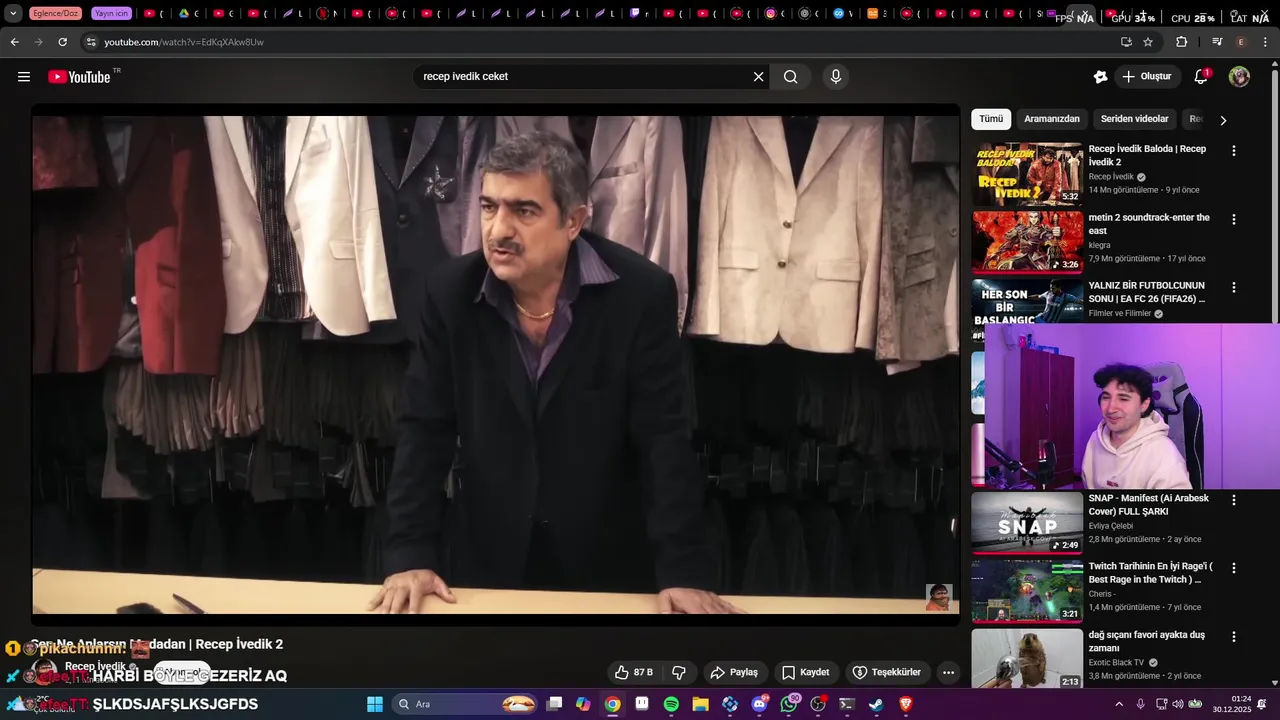Open the browser extensions puzzle icon
Image resolution: width=1280 pixels, height=720 pixels.
click(1181, 42)
